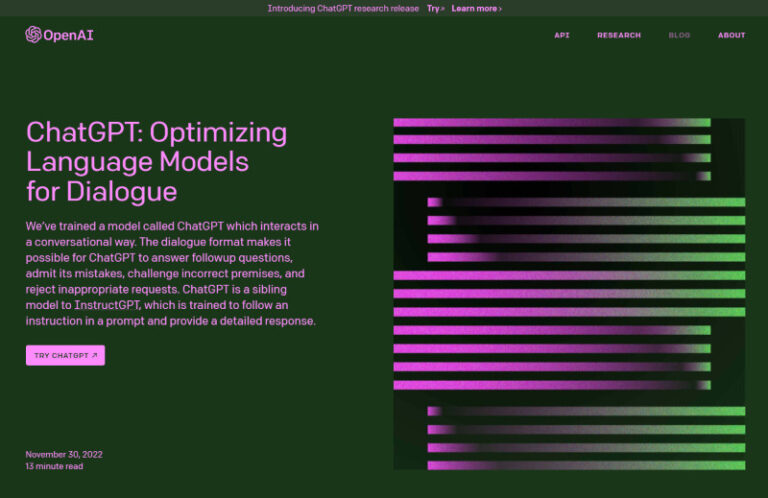Screen dimensions: 768x498
Task: Click the topmost magenta bar in illustration
Action: (551, 123)
